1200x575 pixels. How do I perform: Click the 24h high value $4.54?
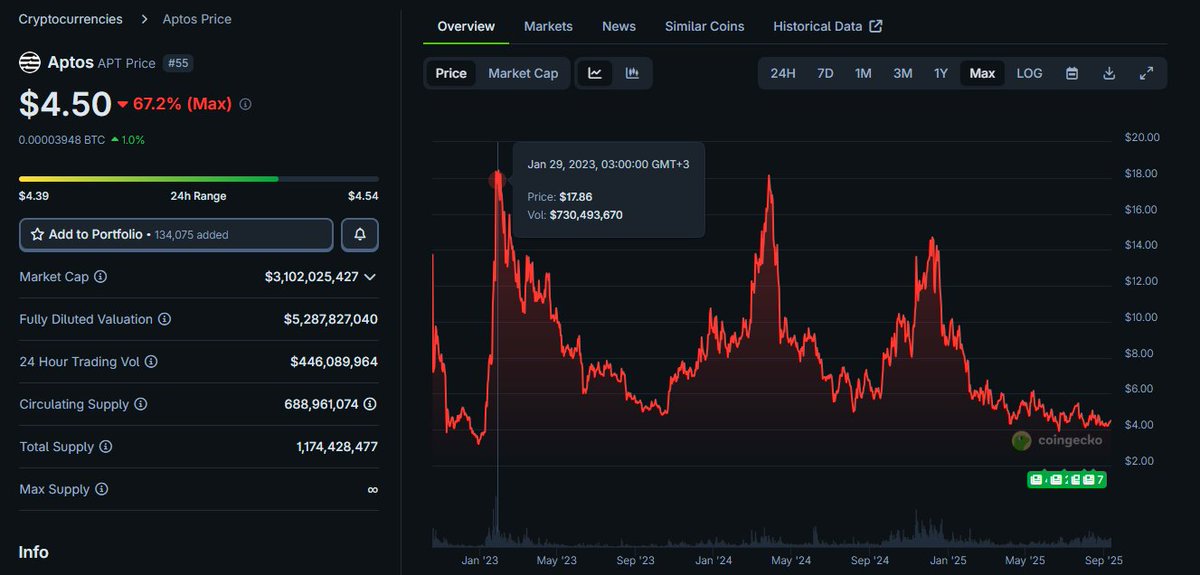[363, 196]
